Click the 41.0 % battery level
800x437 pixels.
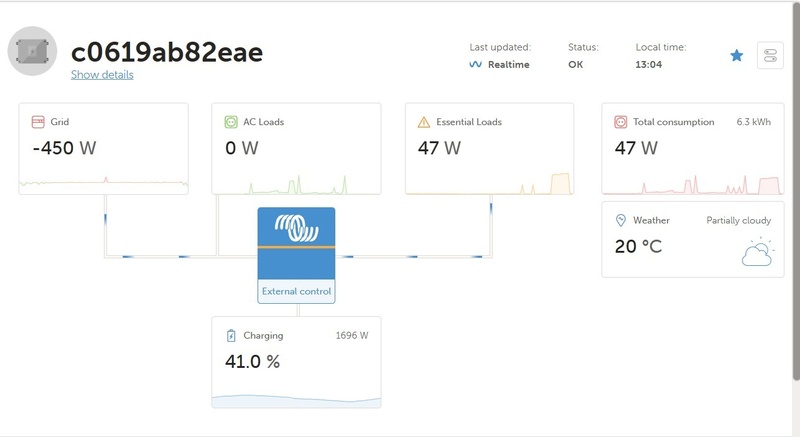pyautogui.click(x=253, y=362)
